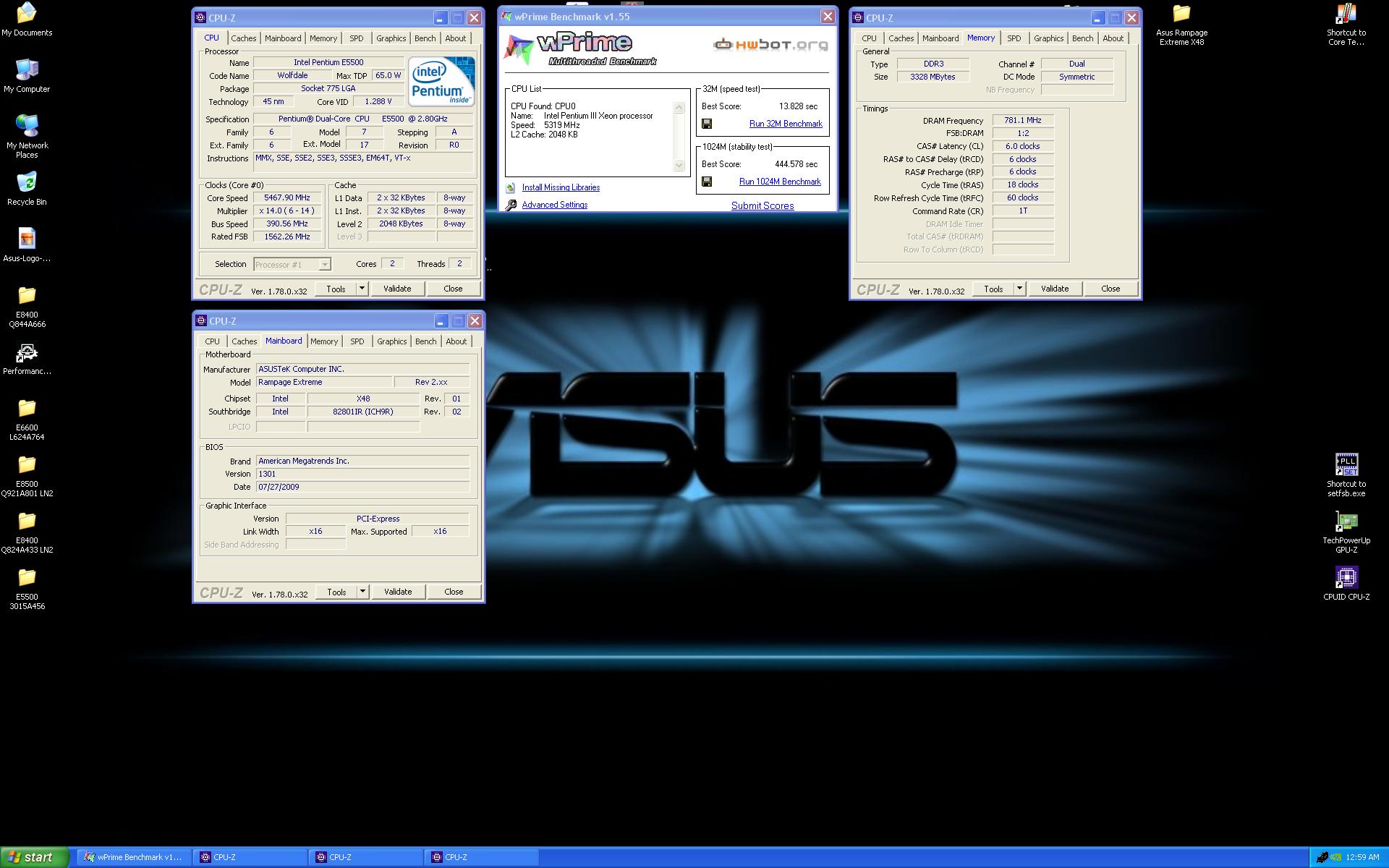Screen dimensions: 1389x868
Task: Click scroll up arrow in CPU List
Action: (x=679, y=108)
